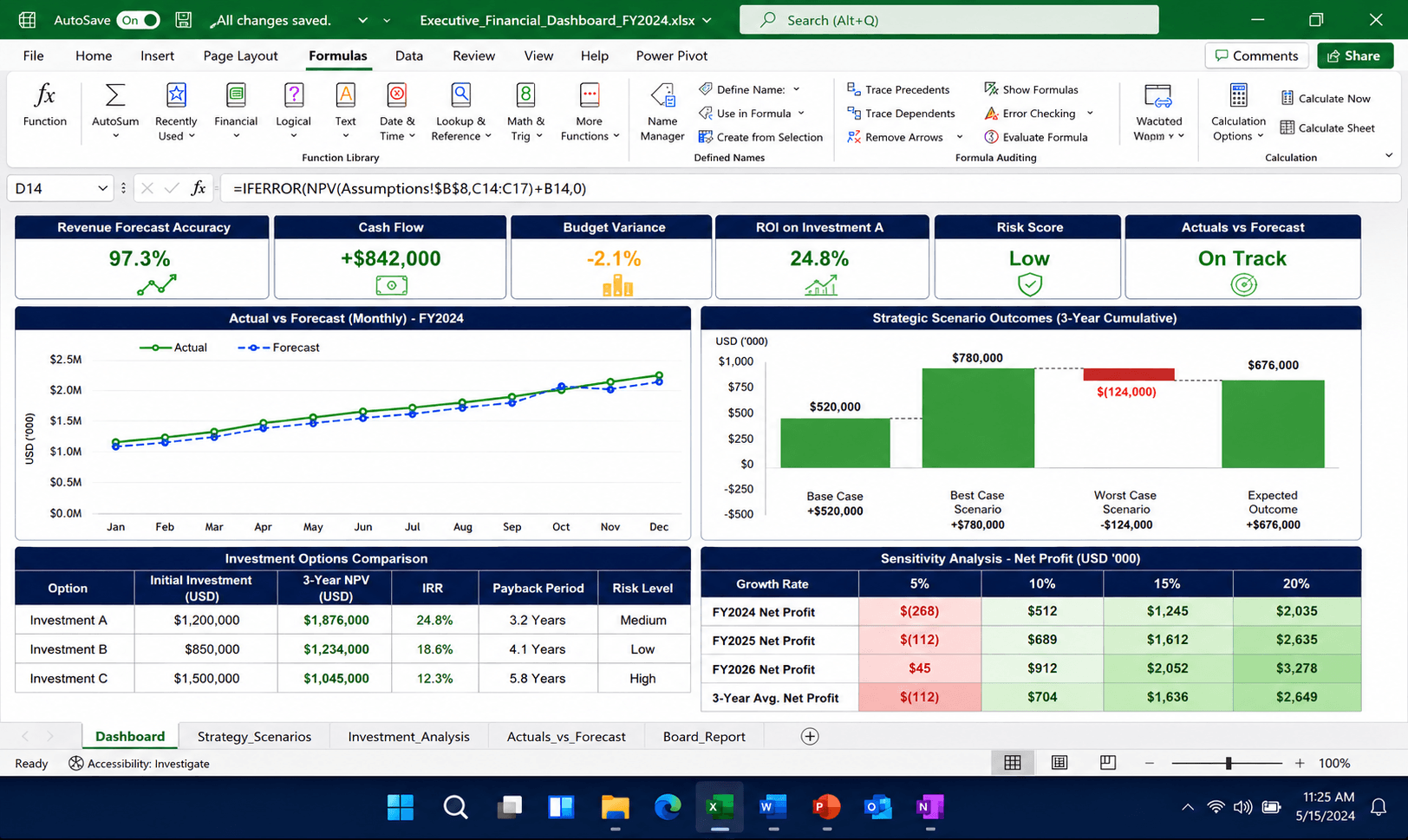Switch to Page Break Preview icon
Viewport: 1408px width, 840px height.
click(1107, 763)
